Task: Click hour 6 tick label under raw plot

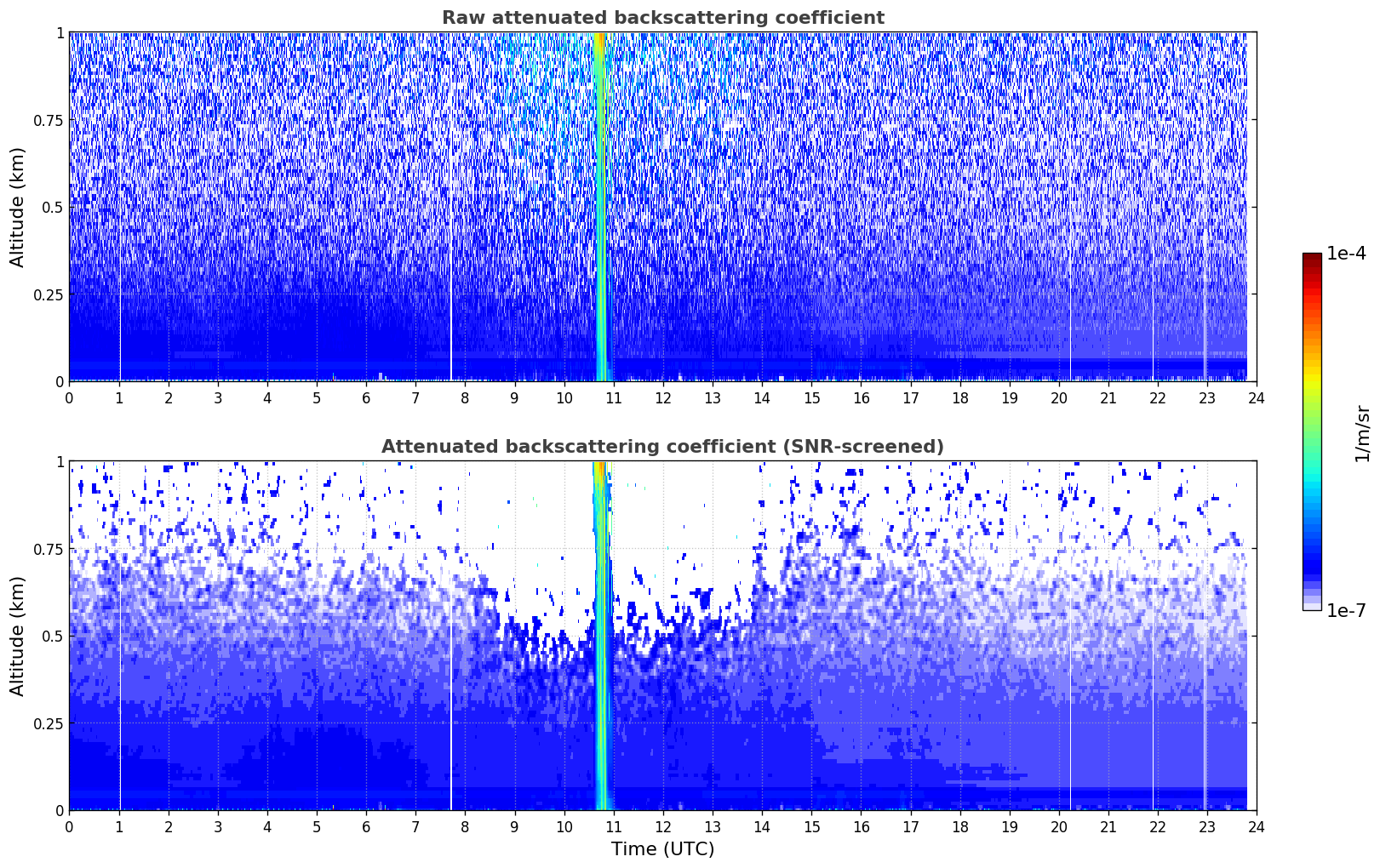Action: click(366, 397)
